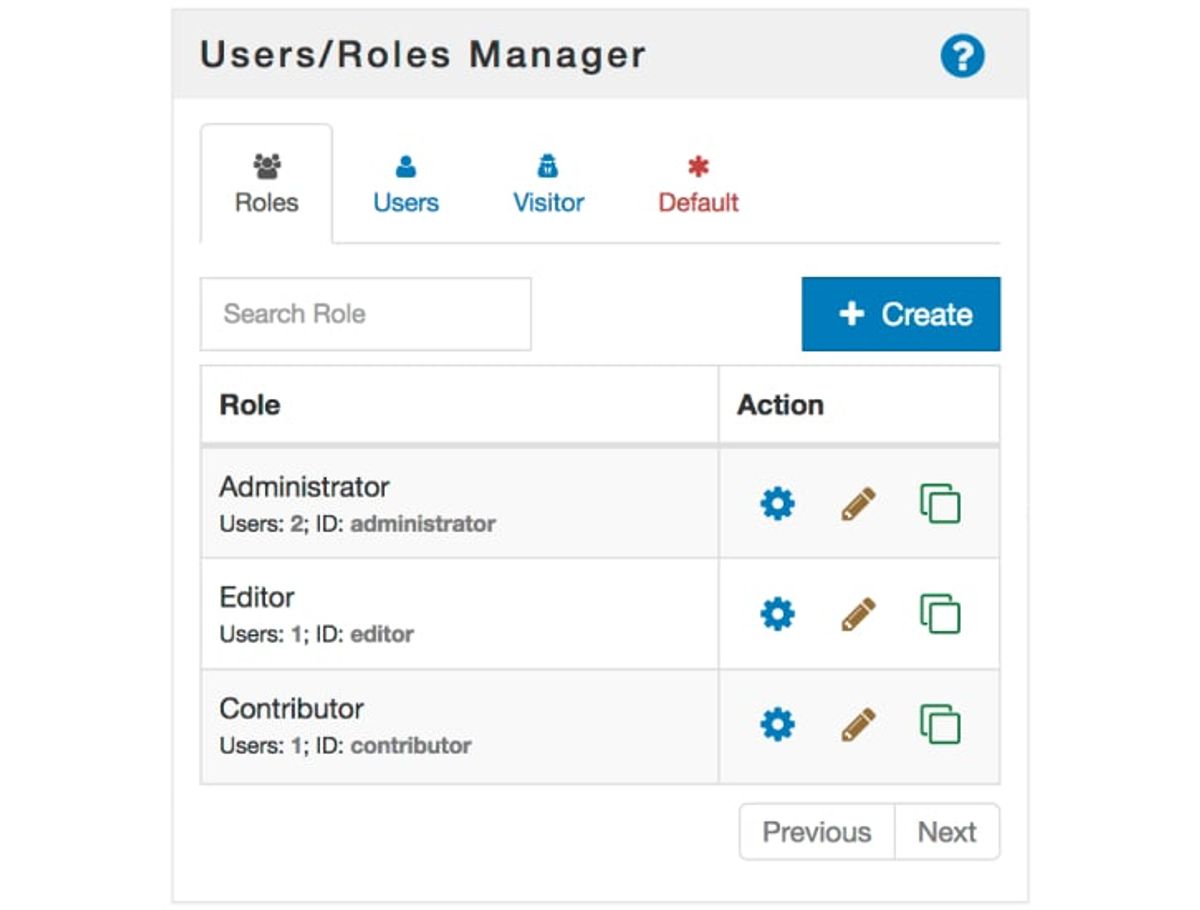Switch to the Default tab

click(x=698, y=184)
